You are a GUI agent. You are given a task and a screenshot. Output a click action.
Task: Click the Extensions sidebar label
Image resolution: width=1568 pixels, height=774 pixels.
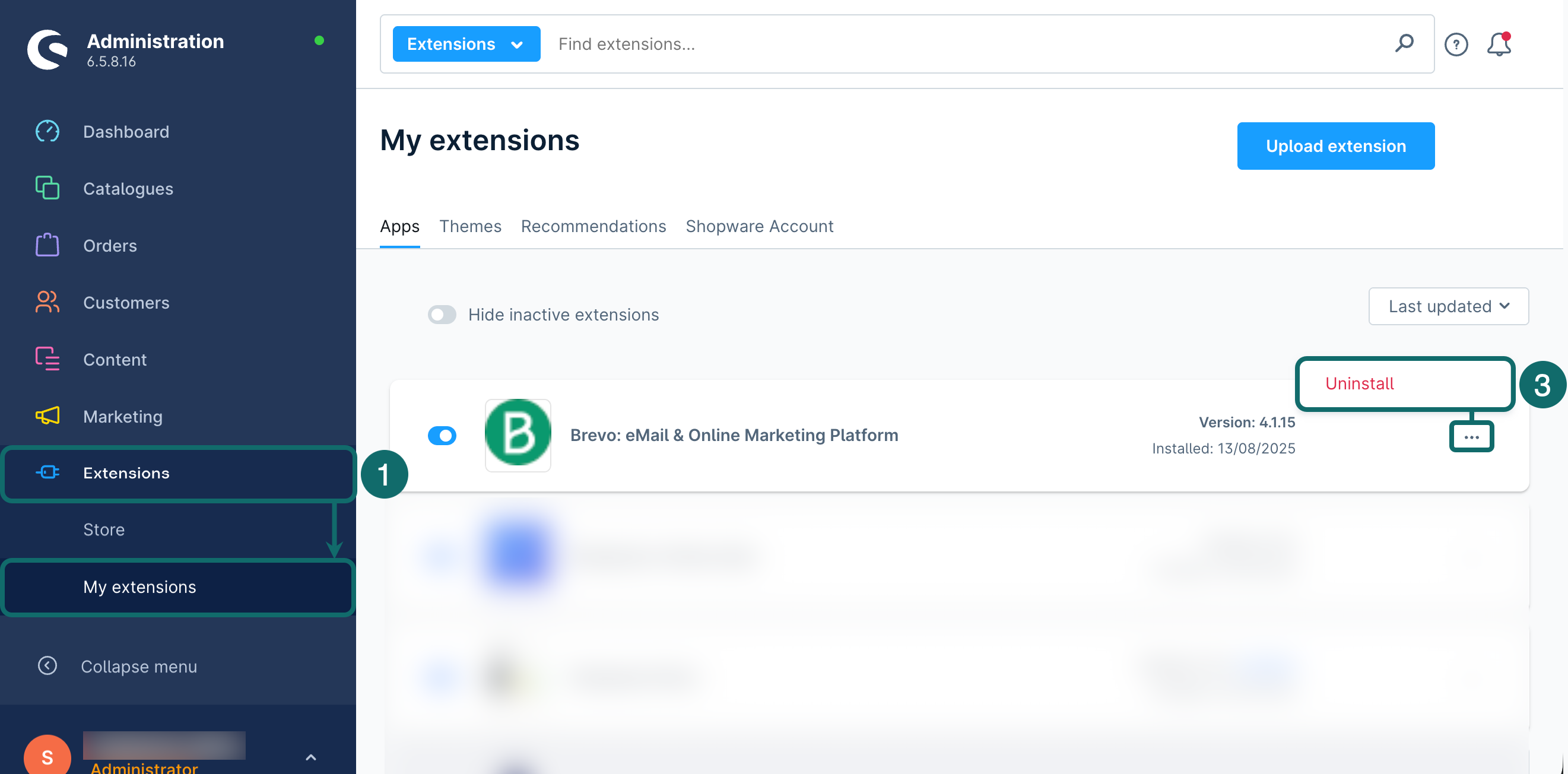[126, 473]
